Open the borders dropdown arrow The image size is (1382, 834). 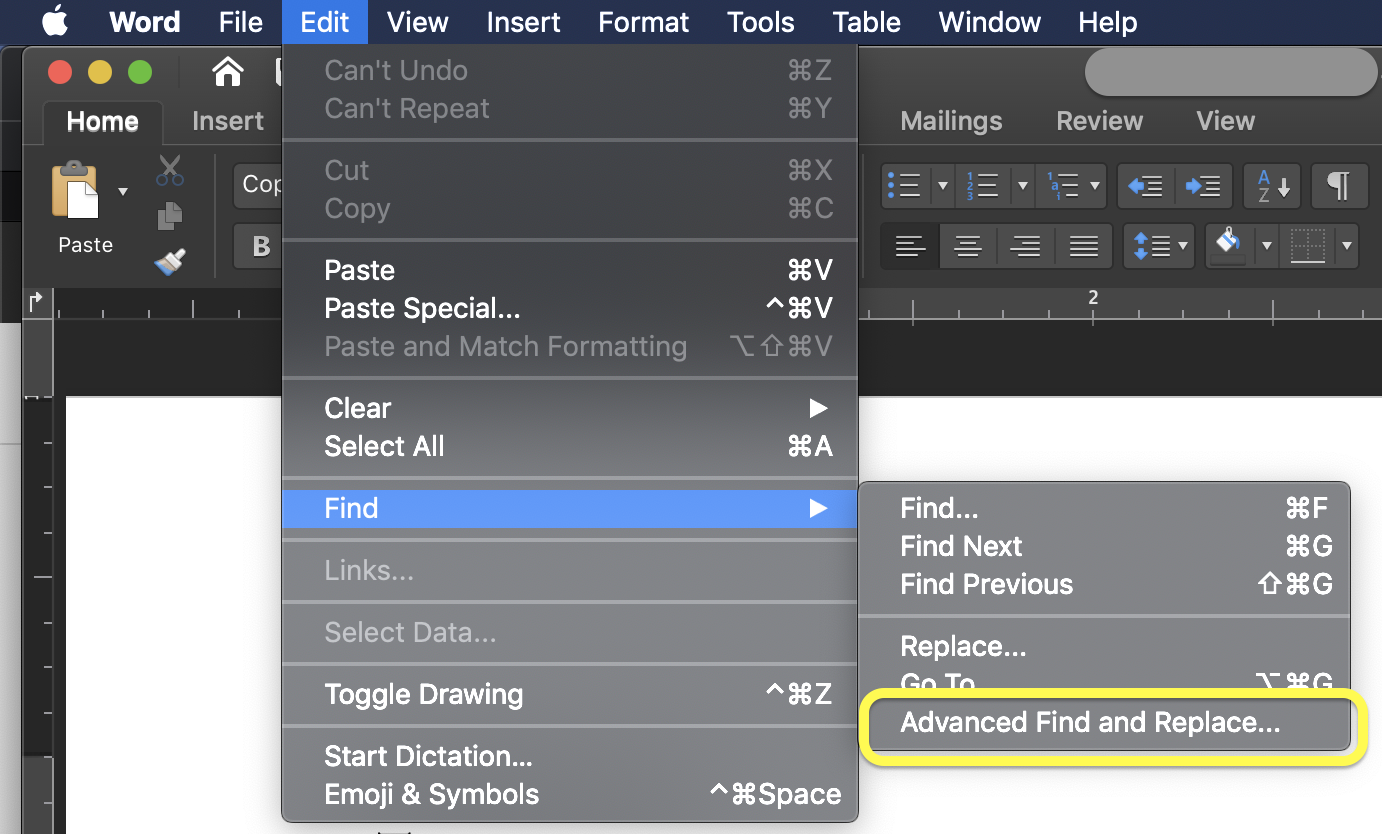point(1347,245)
